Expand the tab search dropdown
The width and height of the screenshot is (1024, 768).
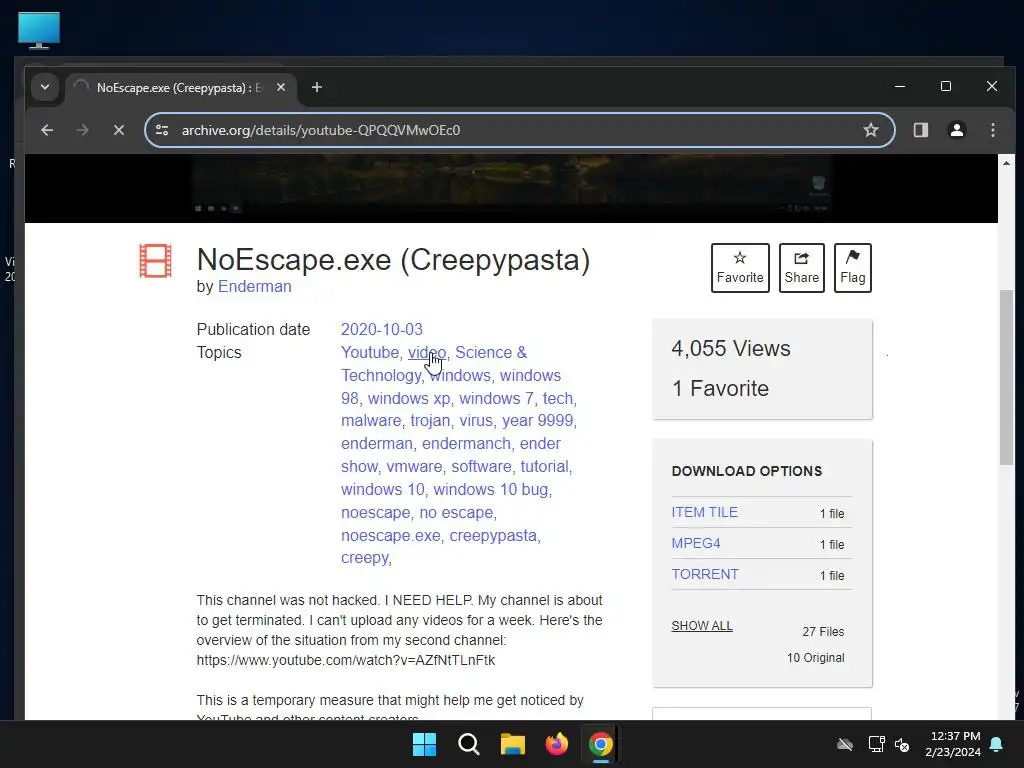click(x=45, y=87)
